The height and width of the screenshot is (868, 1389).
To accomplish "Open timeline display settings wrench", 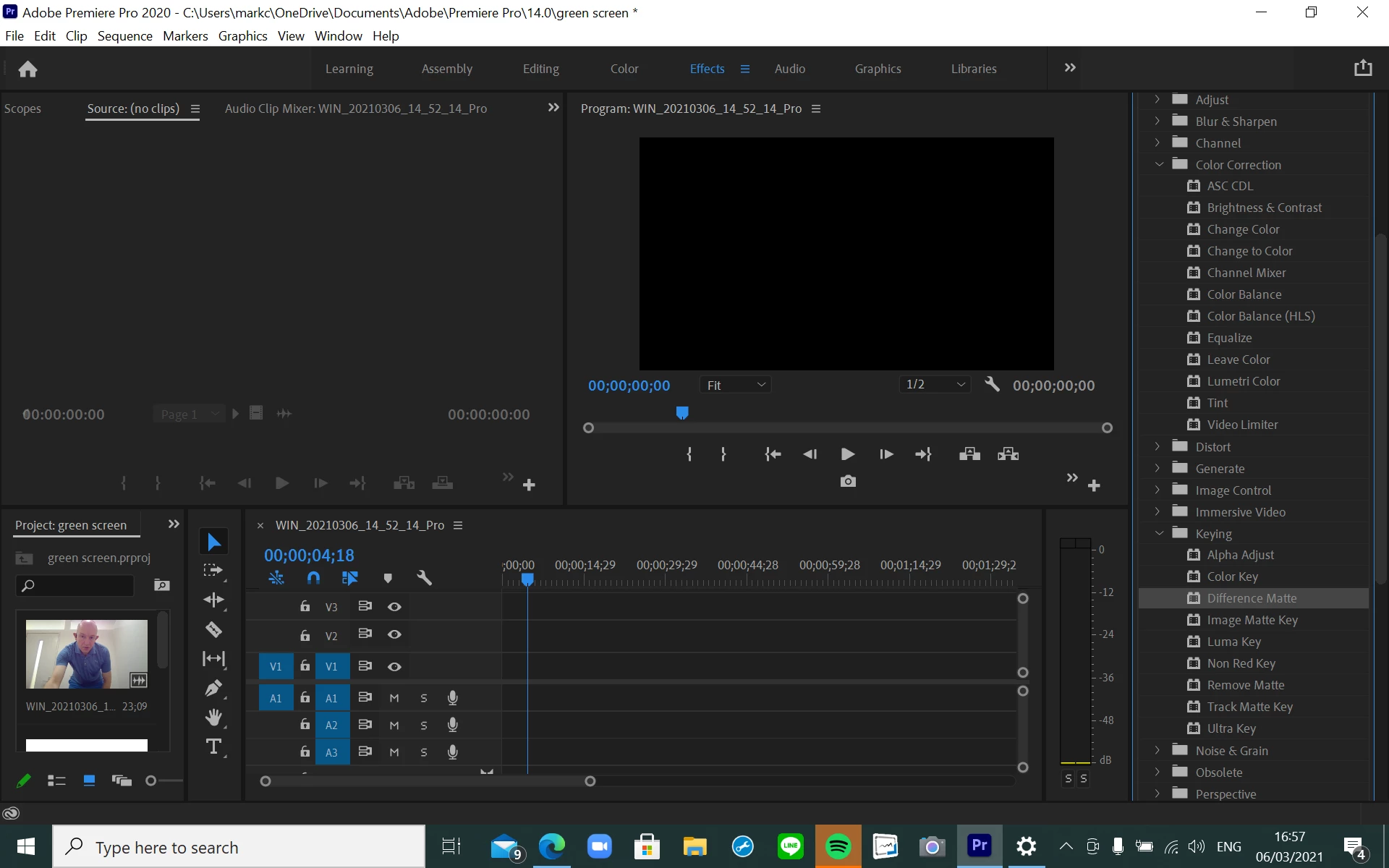I will [x=424, y=578].
